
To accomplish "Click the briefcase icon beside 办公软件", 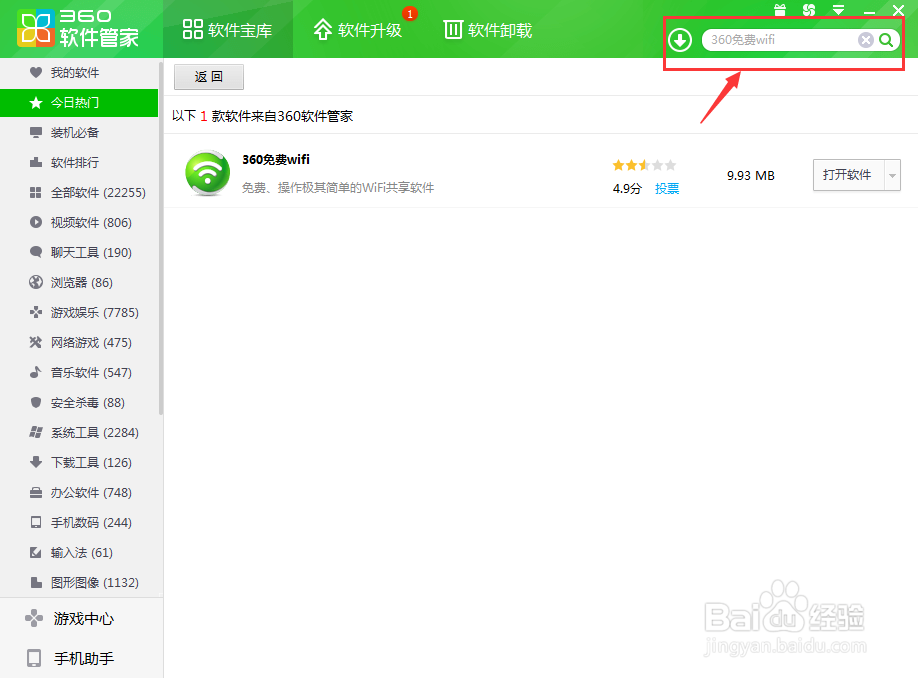I will (x=36, y=492).
